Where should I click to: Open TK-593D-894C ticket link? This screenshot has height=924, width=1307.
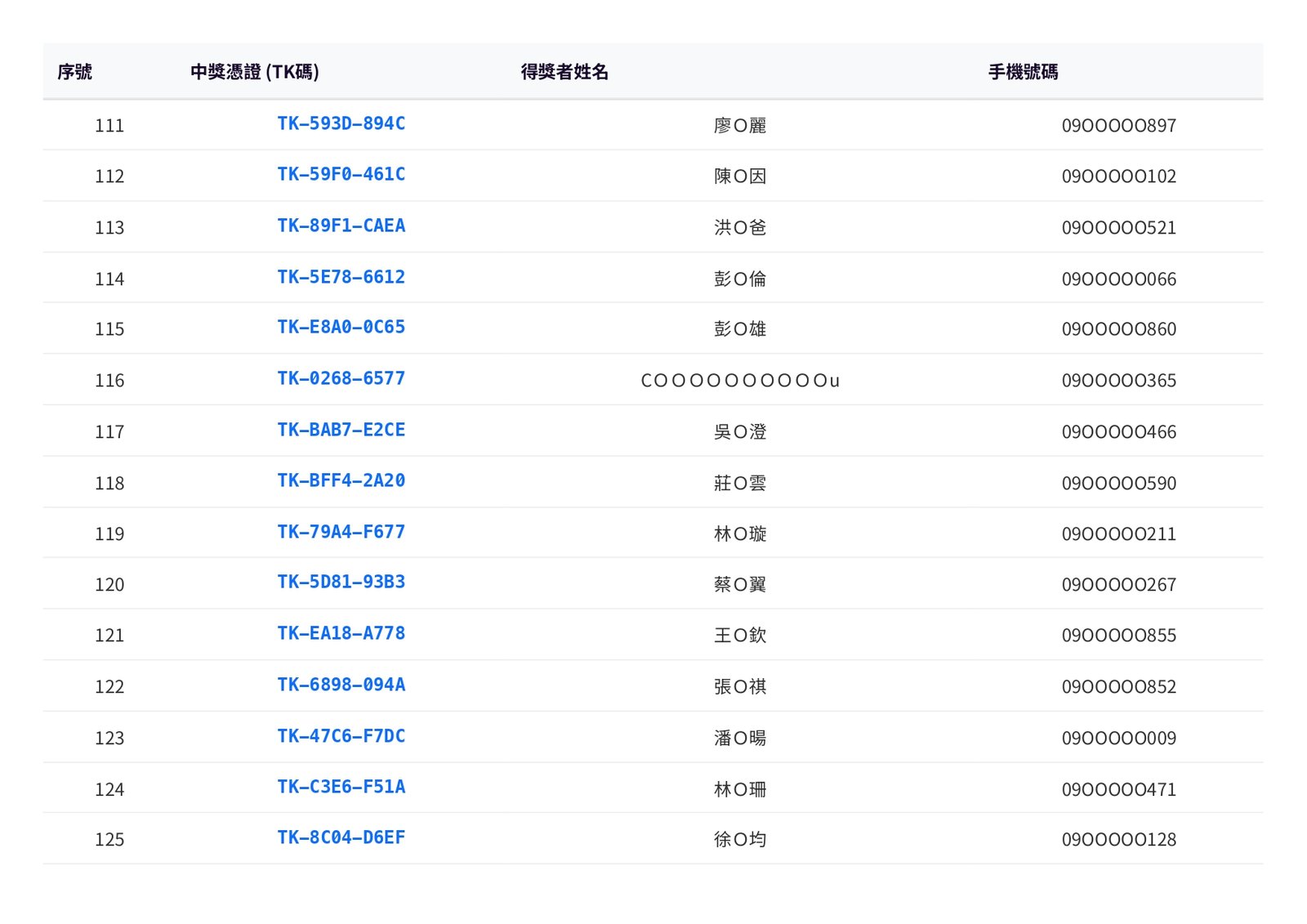[x=341, y=123]
